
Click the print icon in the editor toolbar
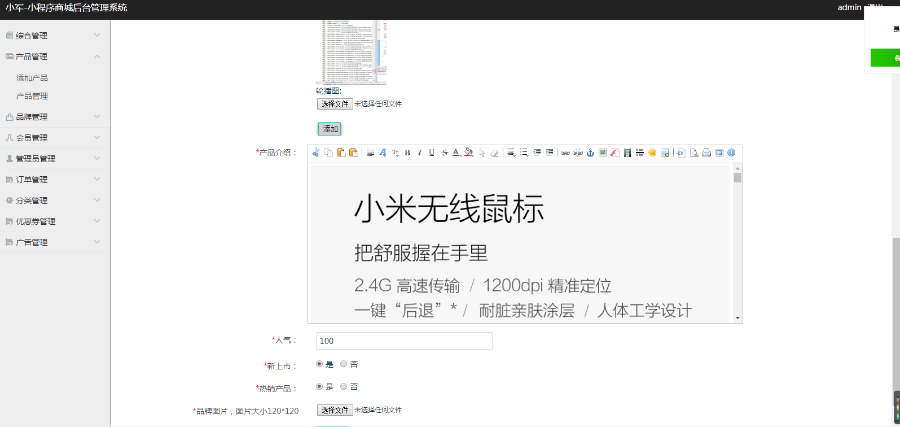[x=707, y=153]
